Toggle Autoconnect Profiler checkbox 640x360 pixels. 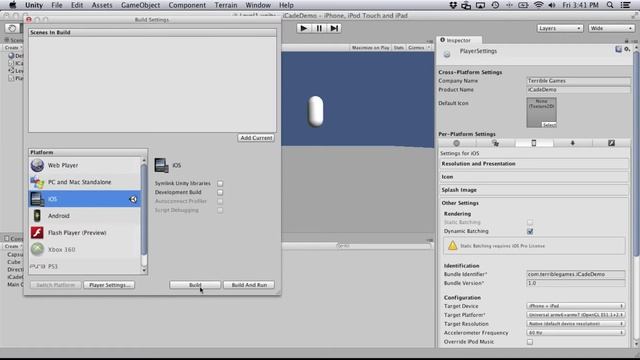point(220,201)
